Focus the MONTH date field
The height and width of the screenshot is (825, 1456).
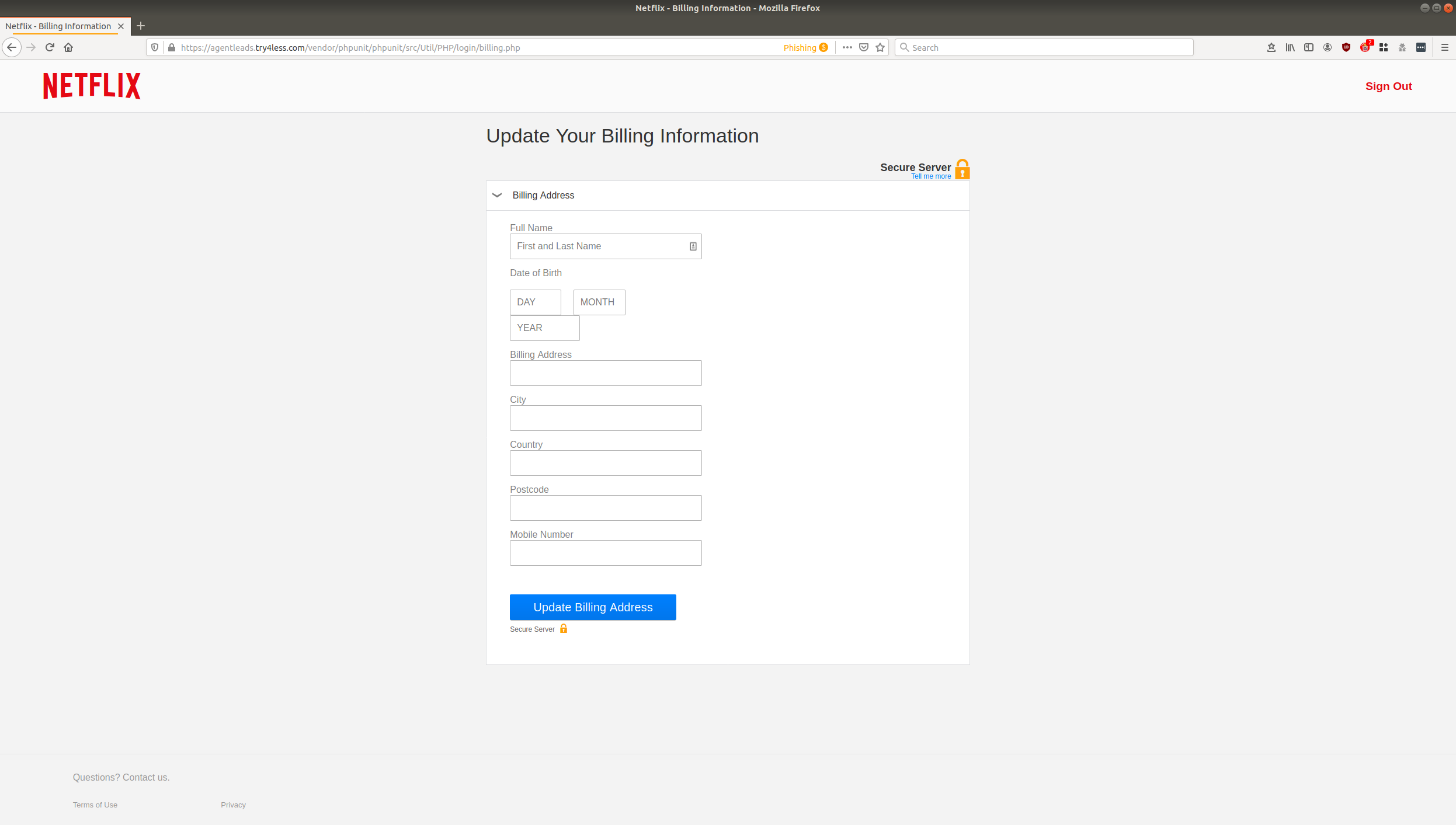(599, 302)
